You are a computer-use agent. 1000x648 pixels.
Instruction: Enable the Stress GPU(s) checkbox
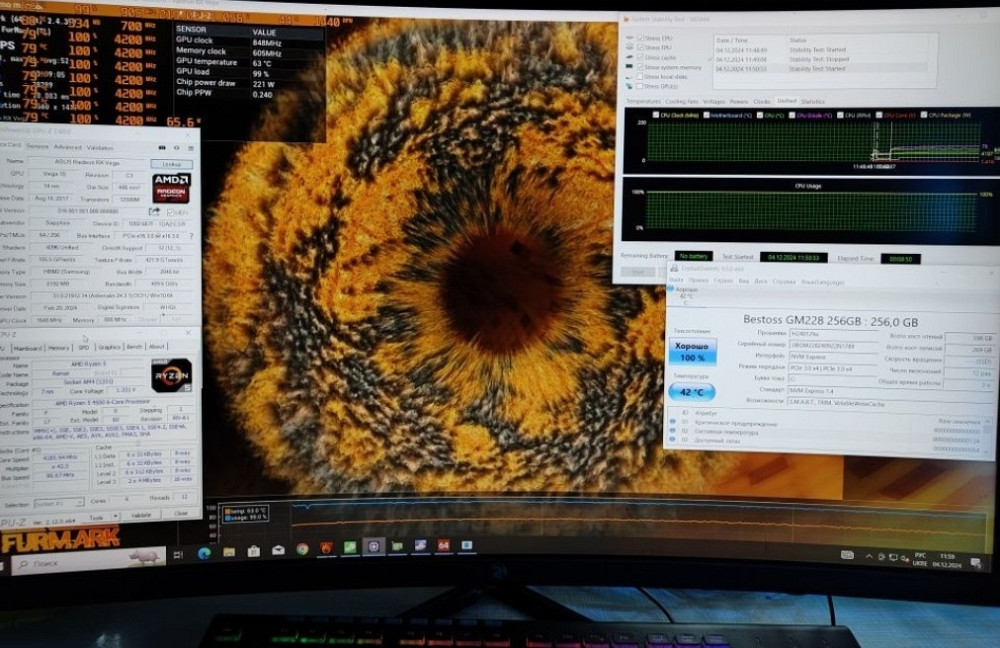(640, 86)
